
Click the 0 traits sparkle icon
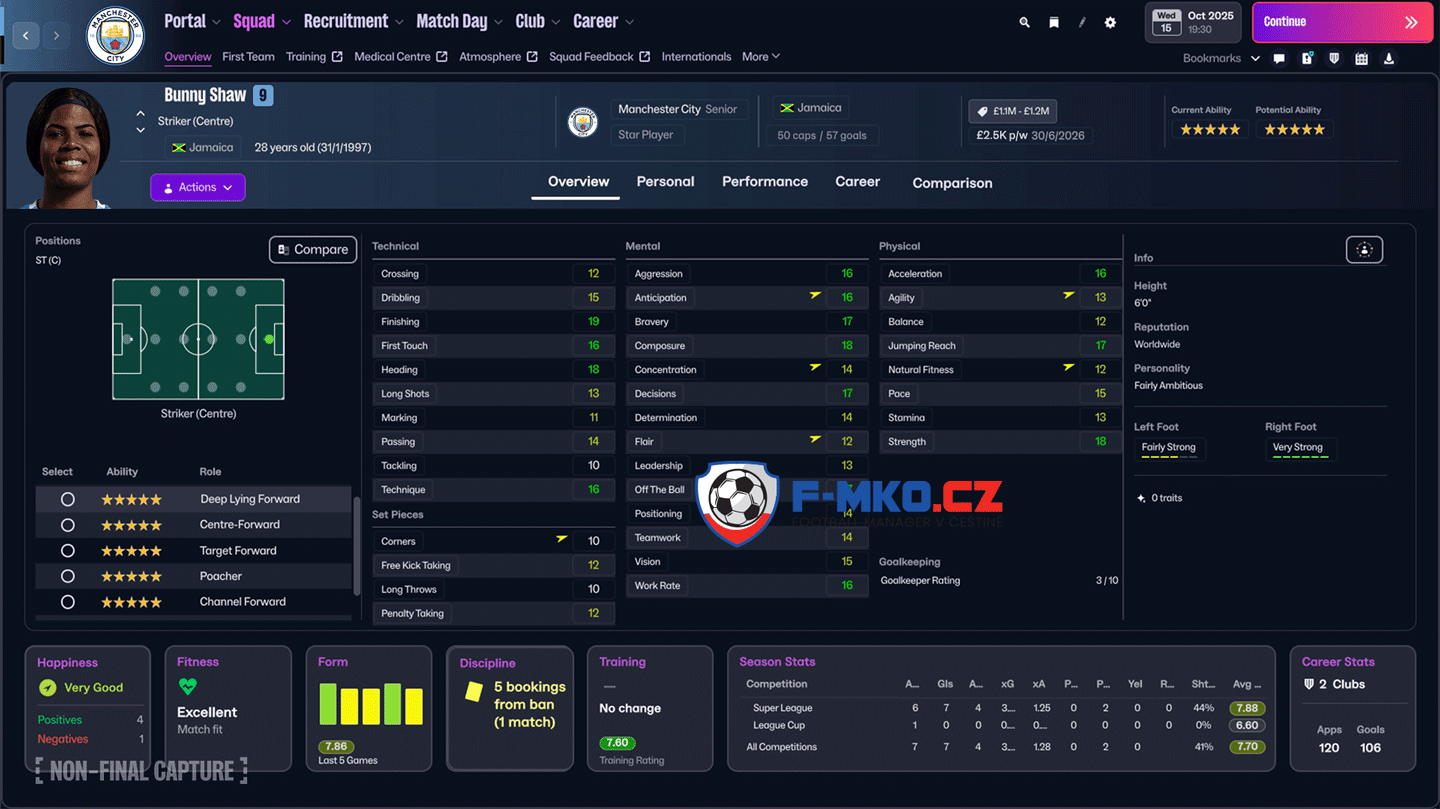[1141, 498]
